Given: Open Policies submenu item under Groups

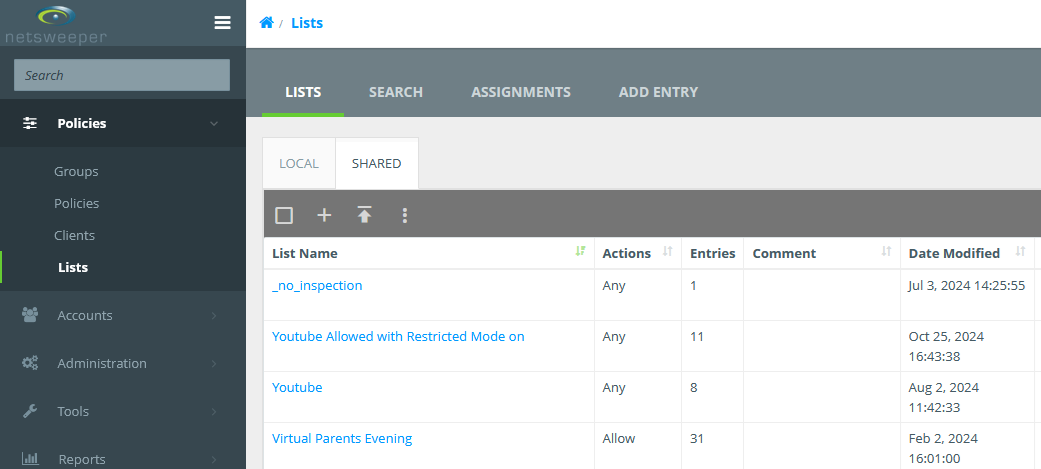Looking at the screenshot, I should tap(76, 203).
